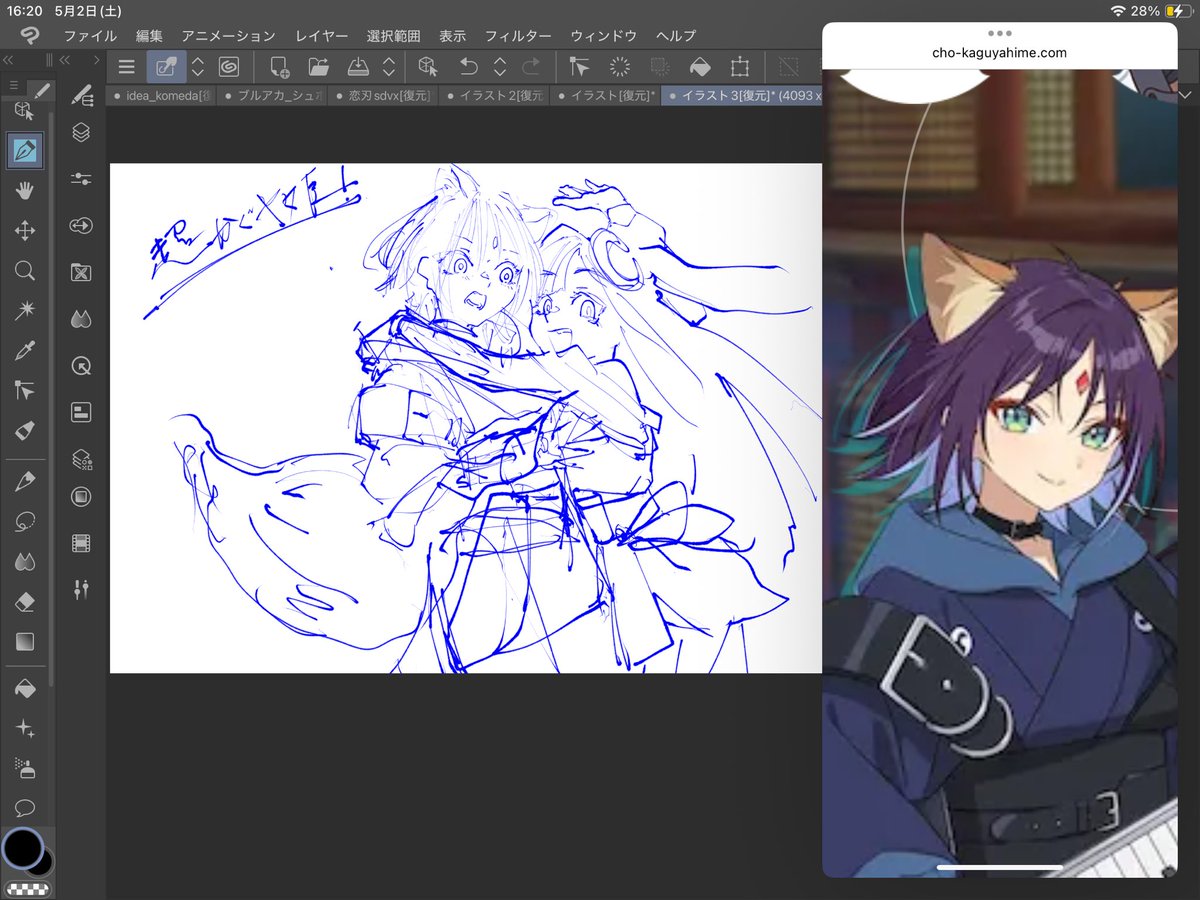Expand stepper next to save icon
The height and width of the screenshot is (900, 1200).
click(389, 67)
